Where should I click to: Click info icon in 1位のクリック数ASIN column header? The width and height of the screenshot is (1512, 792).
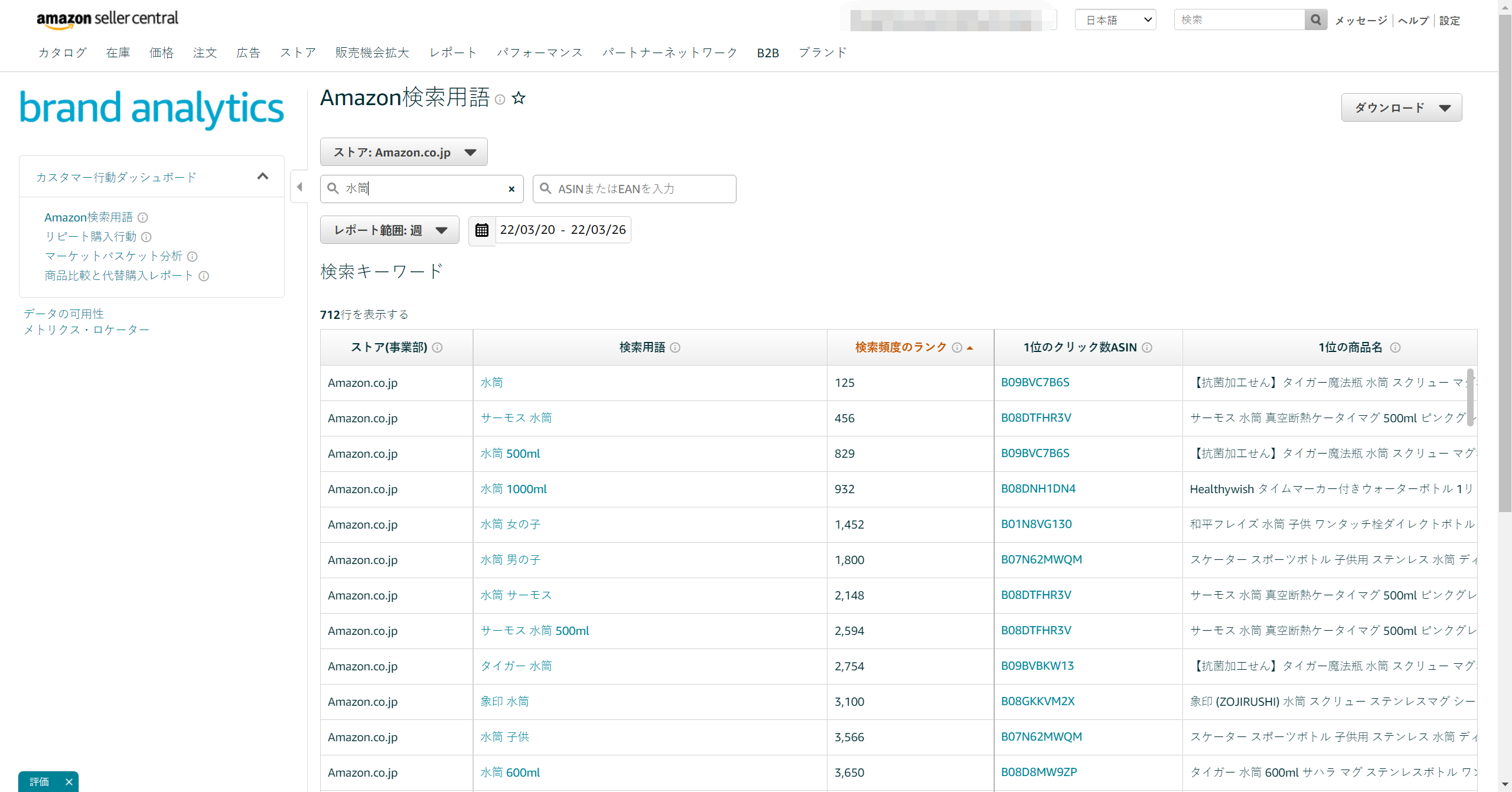(1147, 347)
